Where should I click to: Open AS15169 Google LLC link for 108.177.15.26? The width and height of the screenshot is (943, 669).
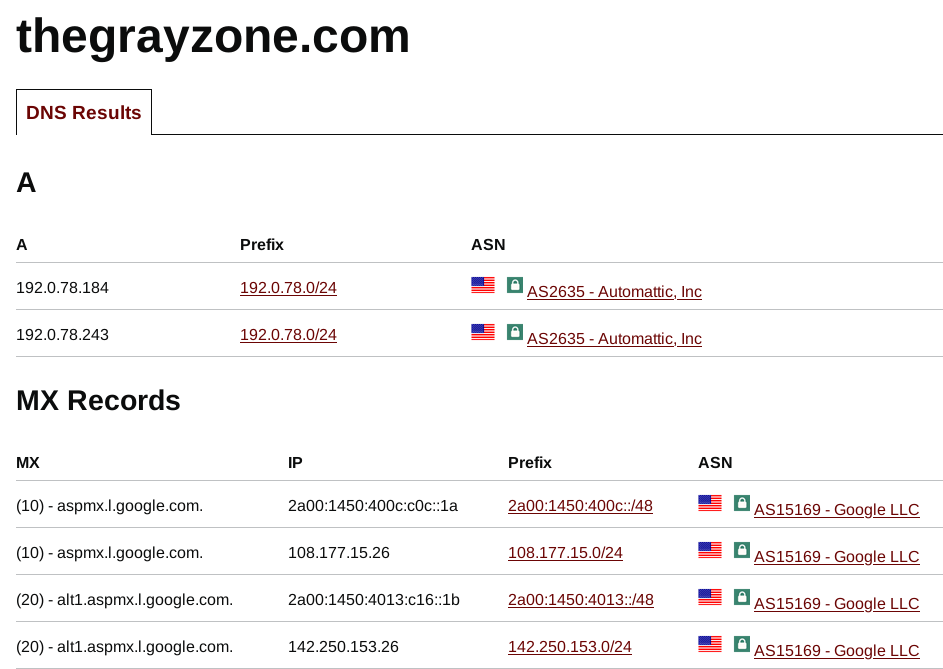[x=836, y=557]
